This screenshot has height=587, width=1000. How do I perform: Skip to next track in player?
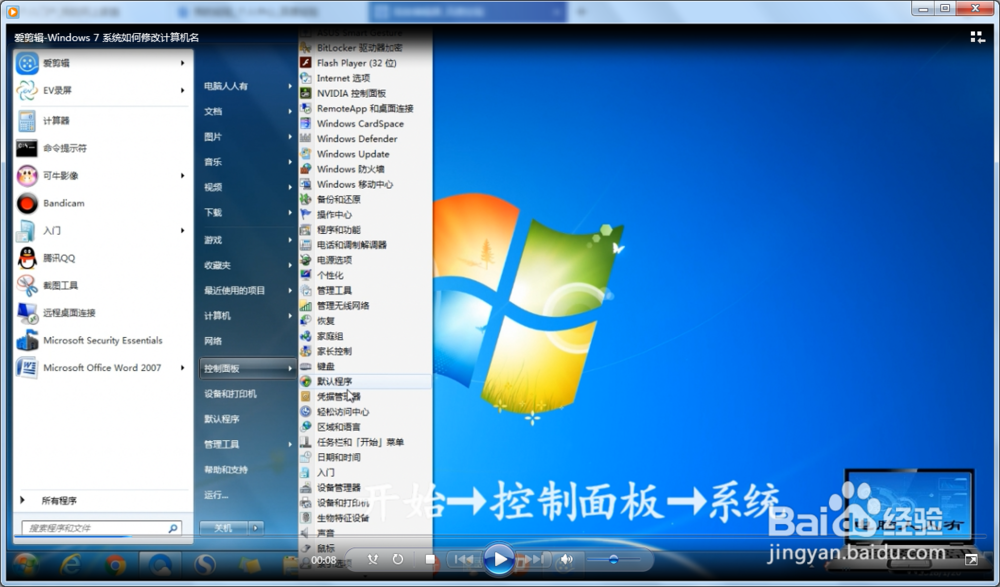click(x=533, y=560)
